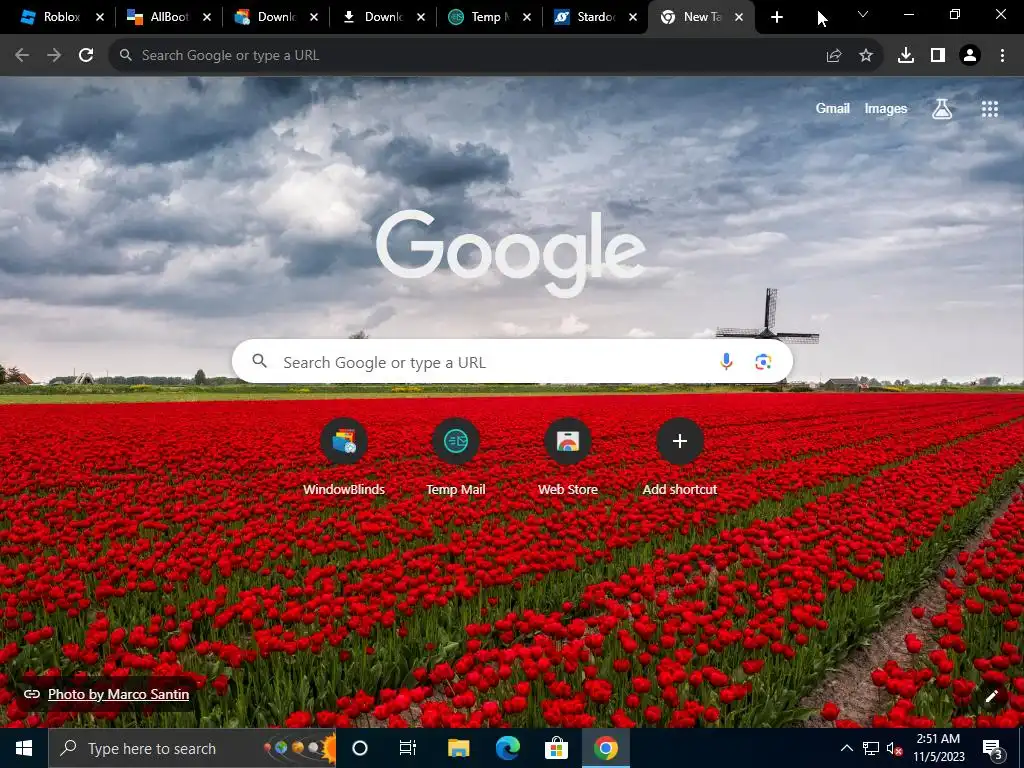Close the Stardock tab
This screenshot has height=768, width=1024.
(633, 17)
